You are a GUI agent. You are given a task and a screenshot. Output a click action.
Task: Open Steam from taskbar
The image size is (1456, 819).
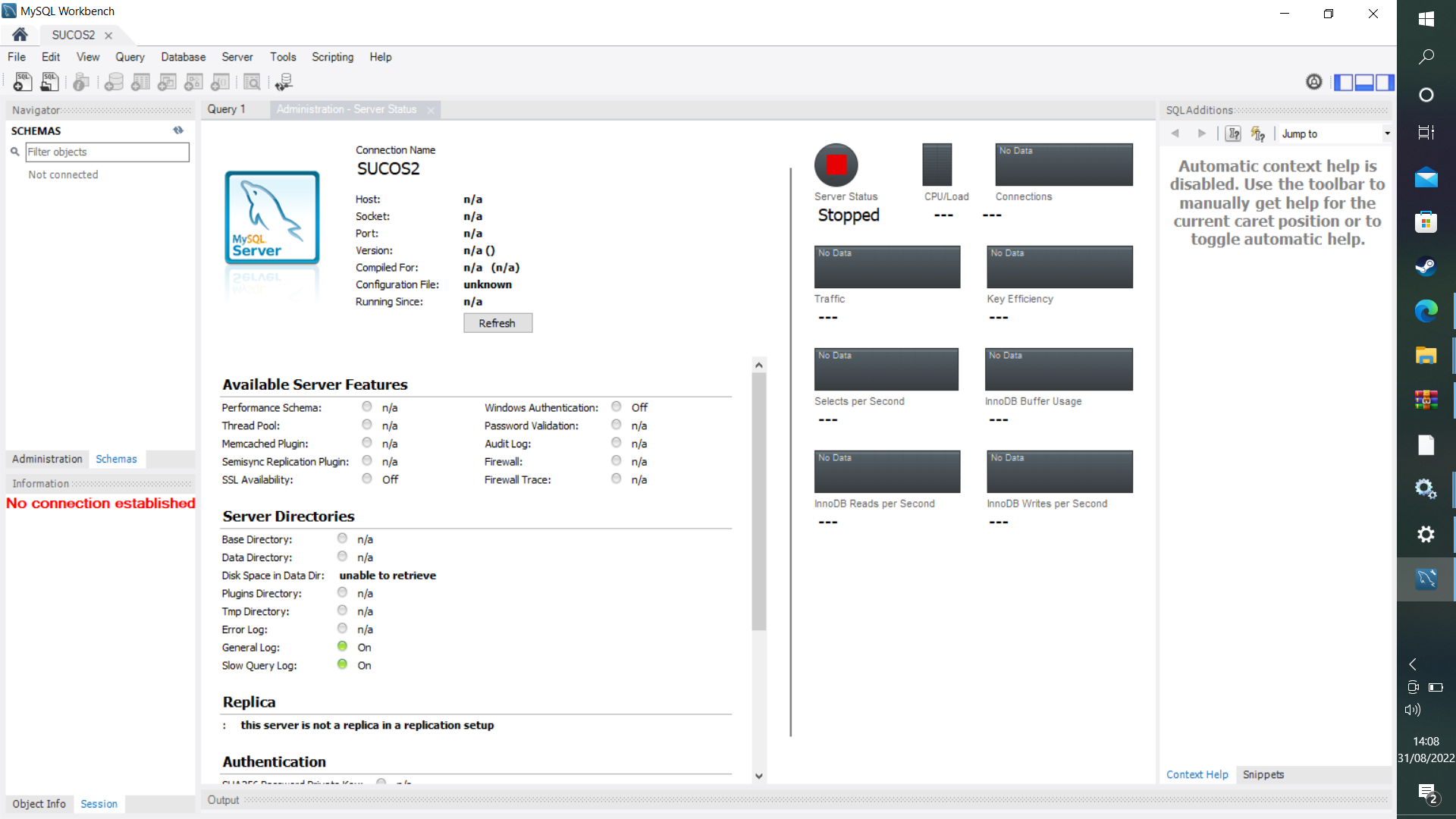tap(1426, 267)
